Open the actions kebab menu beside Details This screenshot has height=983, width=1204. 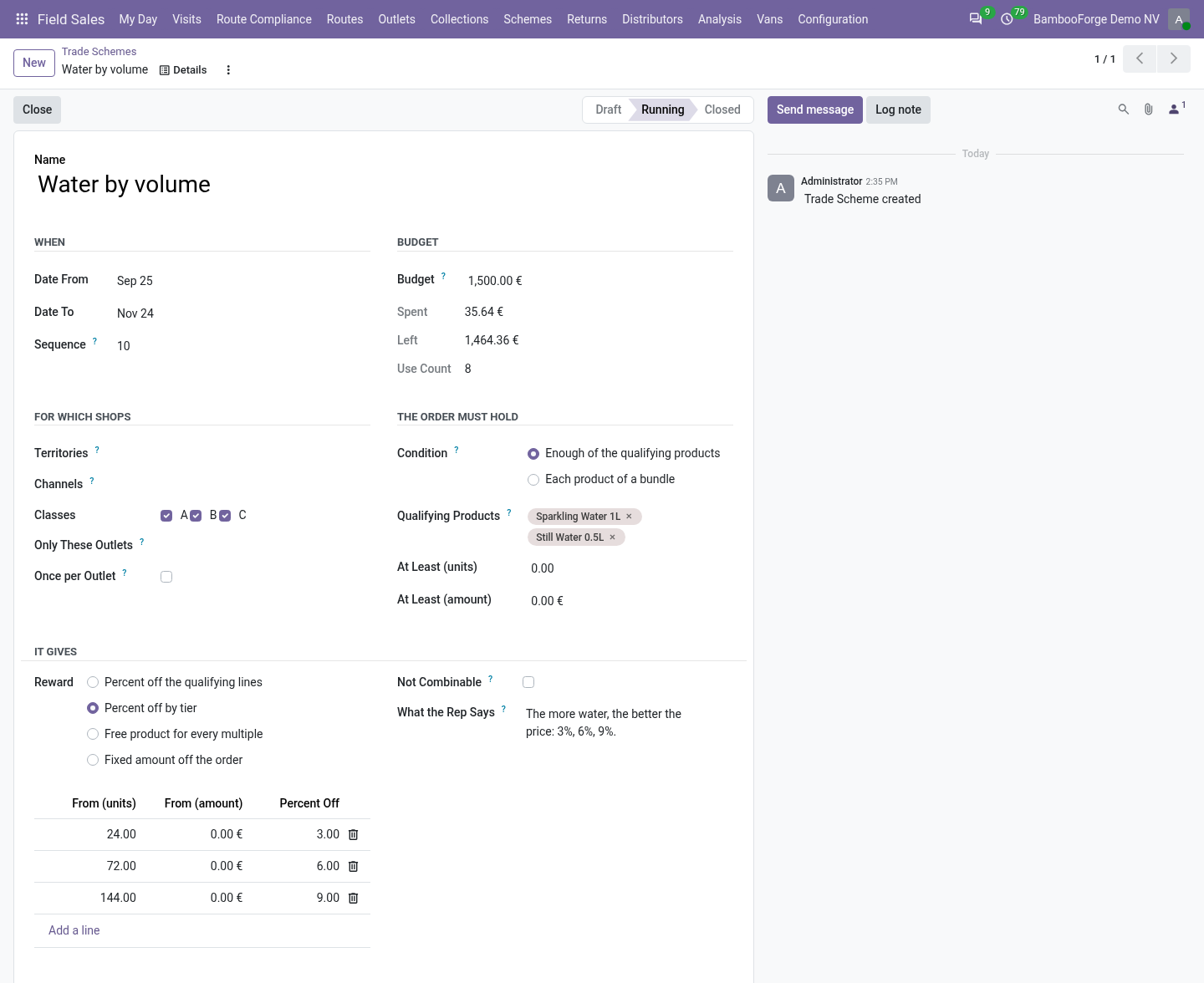click(228, 70)
